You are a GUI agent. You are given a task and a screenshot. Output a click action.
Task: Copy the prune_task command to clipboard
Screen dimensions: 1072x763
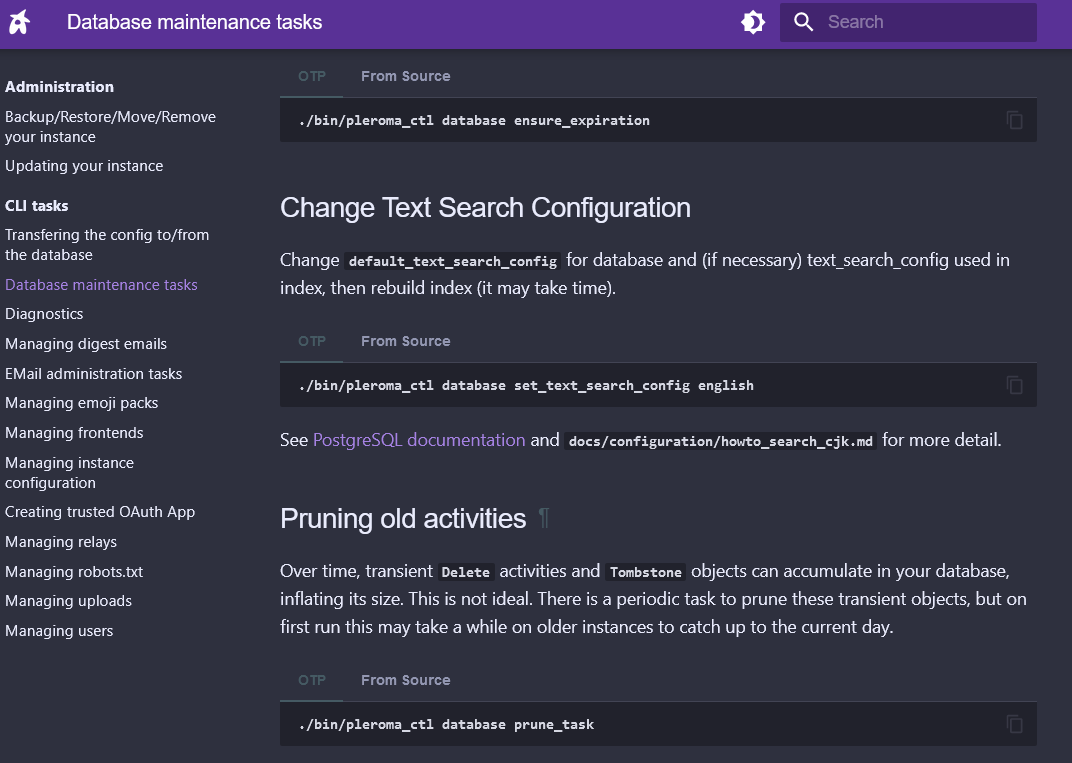tap(1015, 724)
